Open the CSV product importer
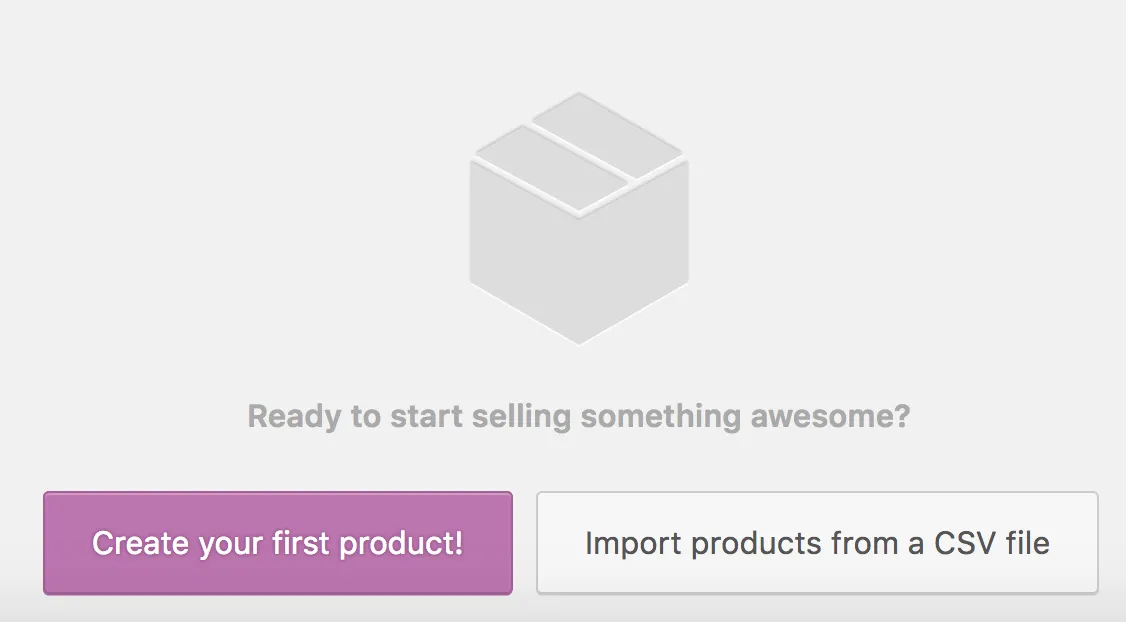This screenshot has height=622, width=1126. click(x=817, y=543)
